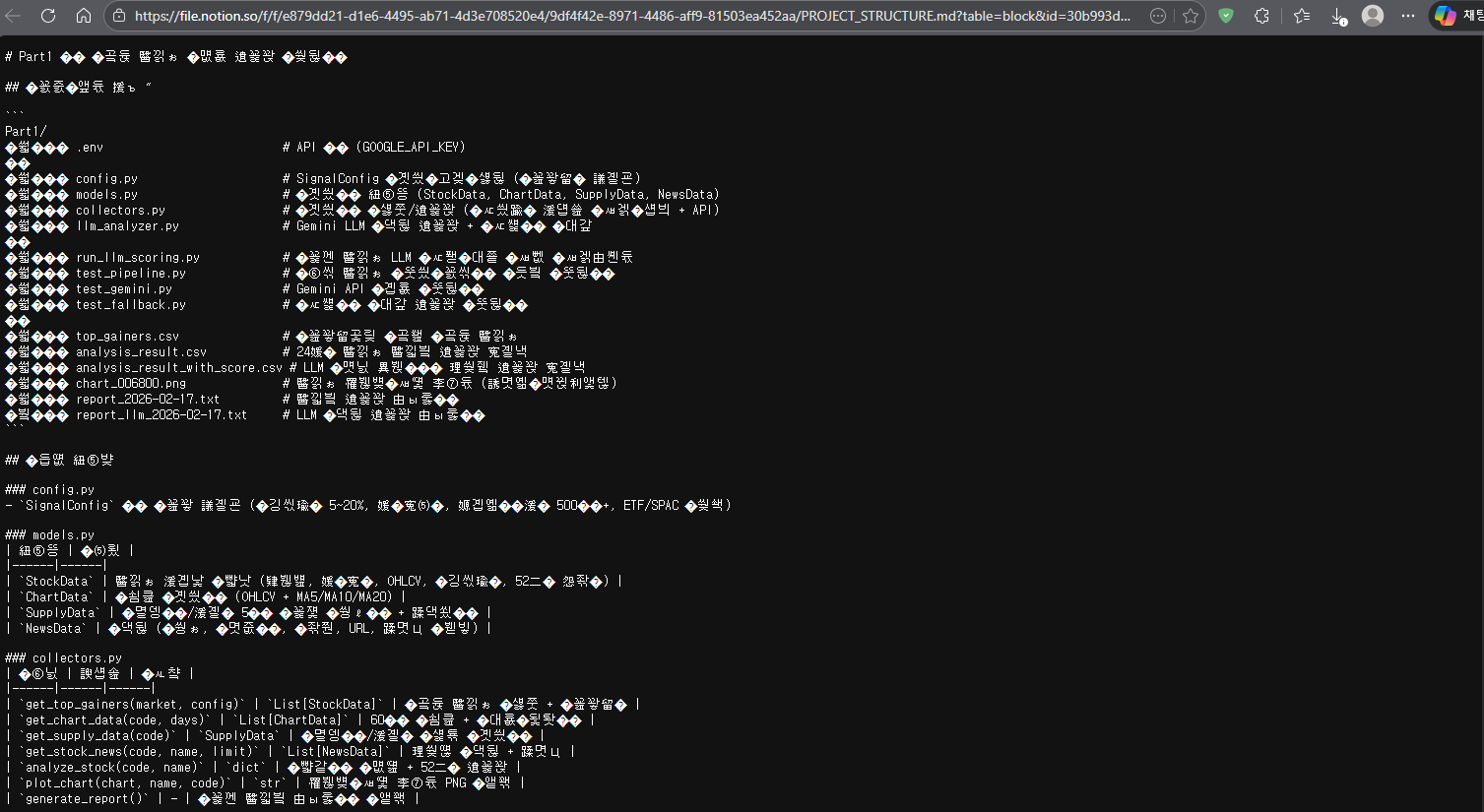Click `StockData` in the models table

coord(56,582)
